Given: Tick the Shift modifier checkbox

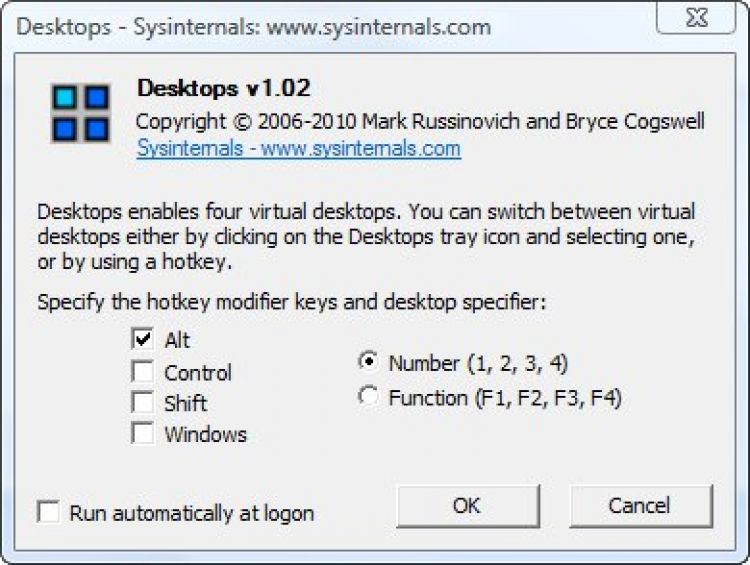Looking at the screenshot, I should pos(143,403).
